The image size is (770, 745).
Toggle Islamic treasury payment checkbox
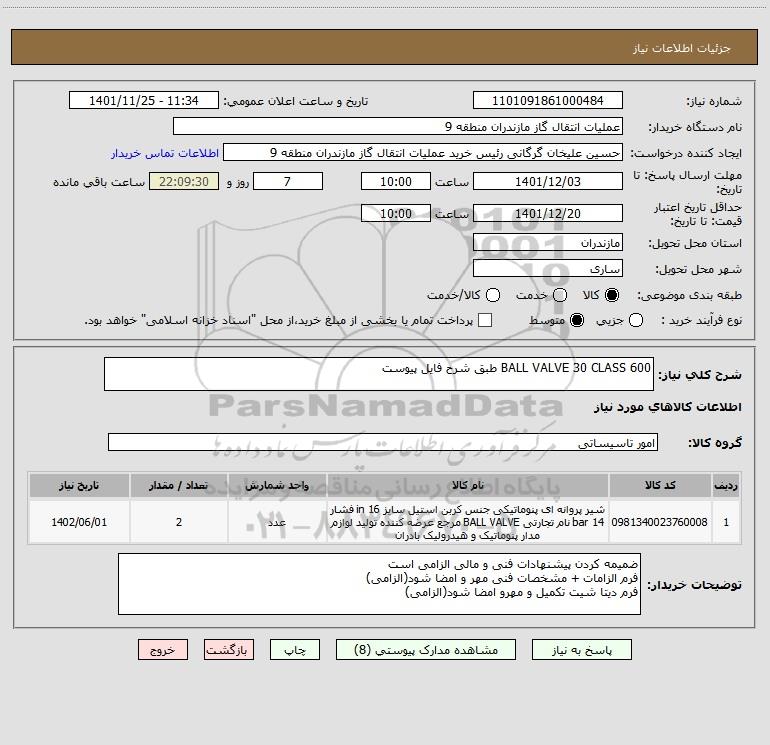click(485, 320)
